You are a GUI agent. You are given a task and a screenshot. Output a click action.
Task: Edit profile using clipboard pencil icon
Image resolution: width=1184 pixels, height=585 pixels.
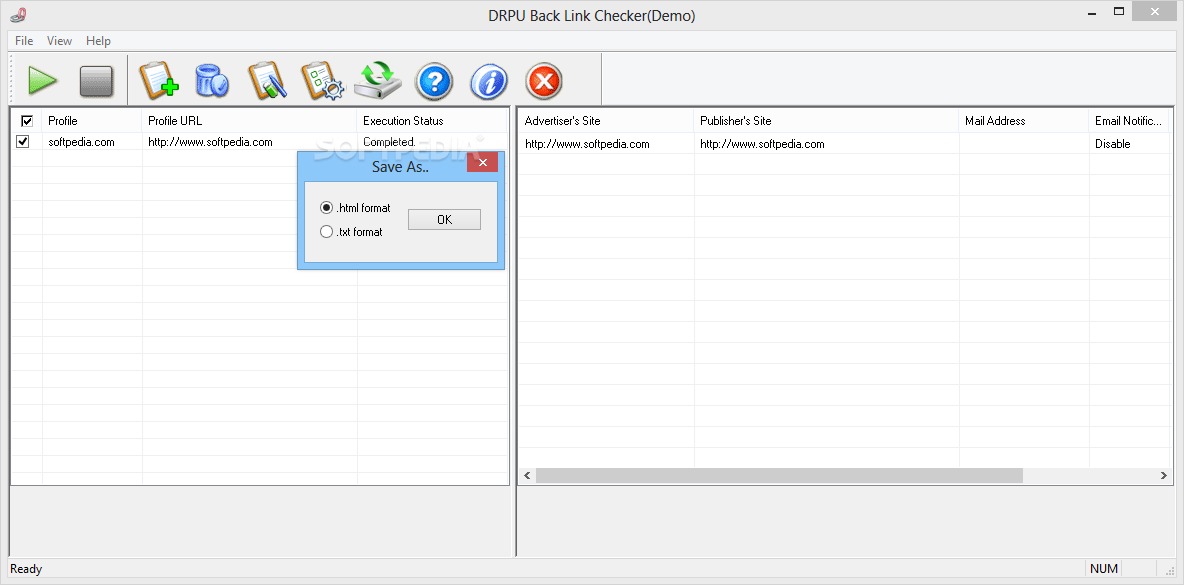tap(267, 81)
